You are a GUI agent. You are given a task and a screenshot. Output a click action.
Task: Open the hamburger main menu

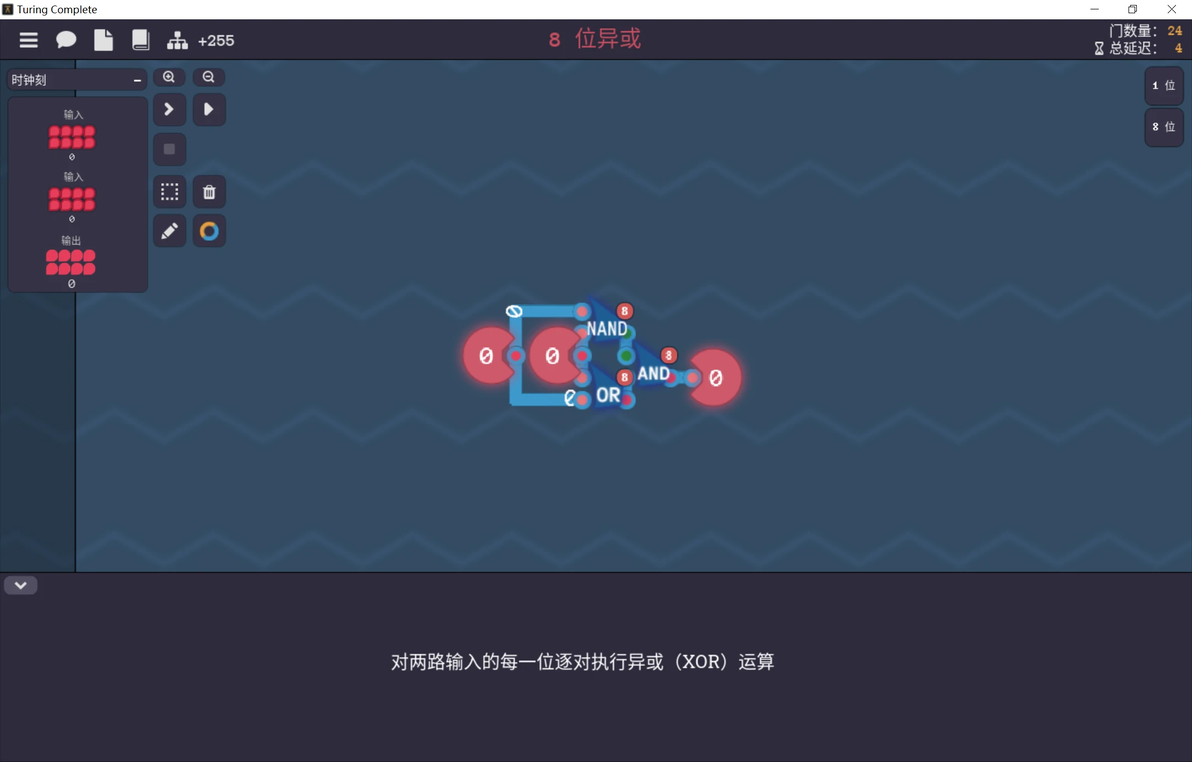(x=29, y=40)
